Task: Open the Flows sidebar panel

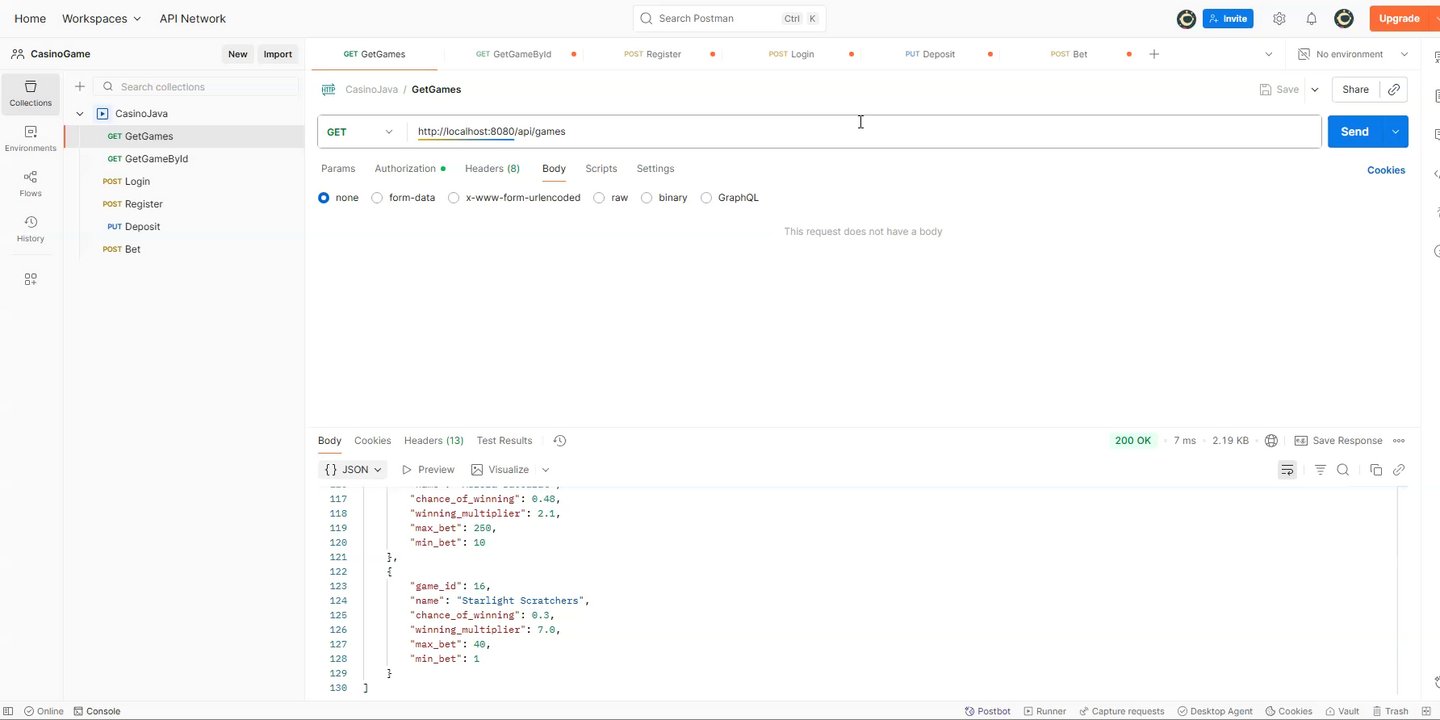Action: point(30,184)
